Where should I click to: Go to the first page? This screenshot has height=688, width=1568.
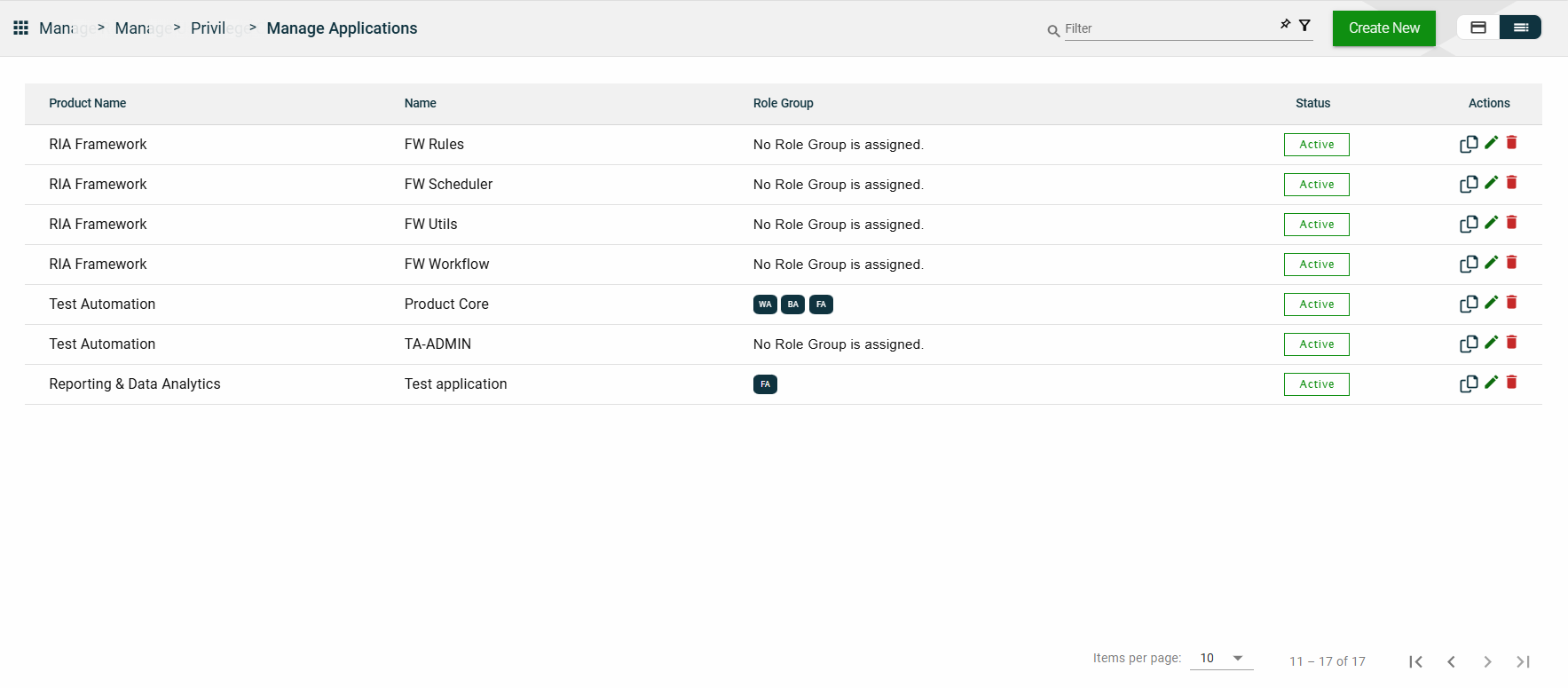(1415, 661)
